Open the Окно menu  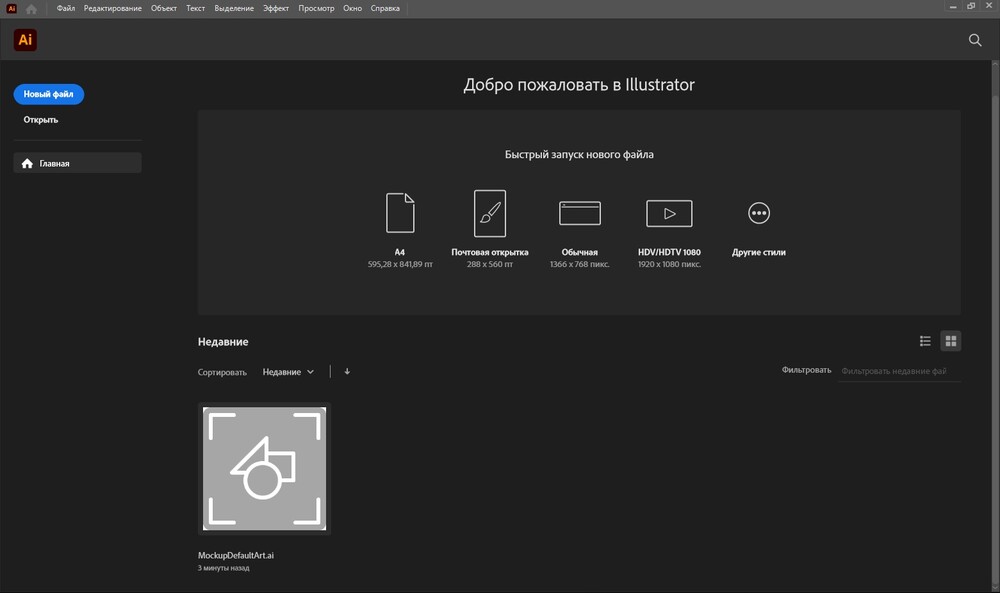(x=352, y=8)
